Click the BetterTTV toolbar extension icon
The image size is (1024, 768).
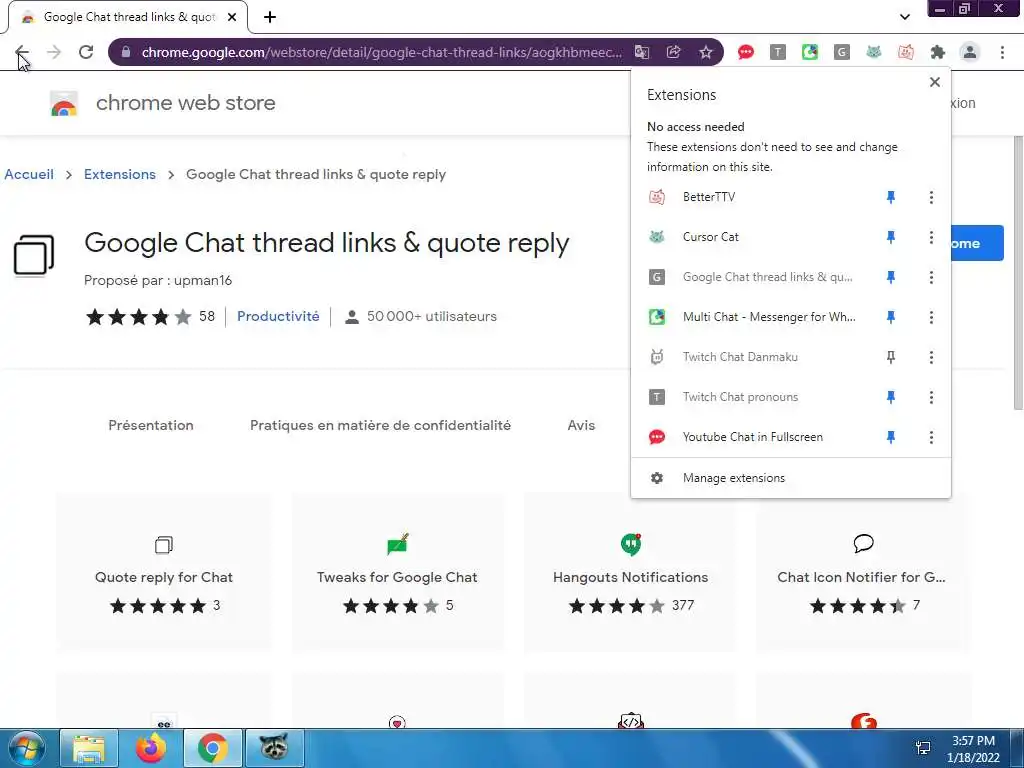[x=906, y=52]
